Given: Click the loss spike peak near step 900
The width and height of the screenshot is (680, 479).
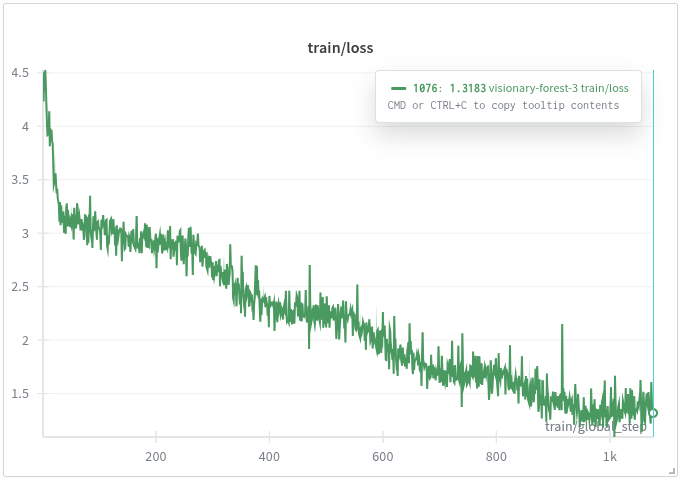Looking at the screenshot, I should [562, 326].
